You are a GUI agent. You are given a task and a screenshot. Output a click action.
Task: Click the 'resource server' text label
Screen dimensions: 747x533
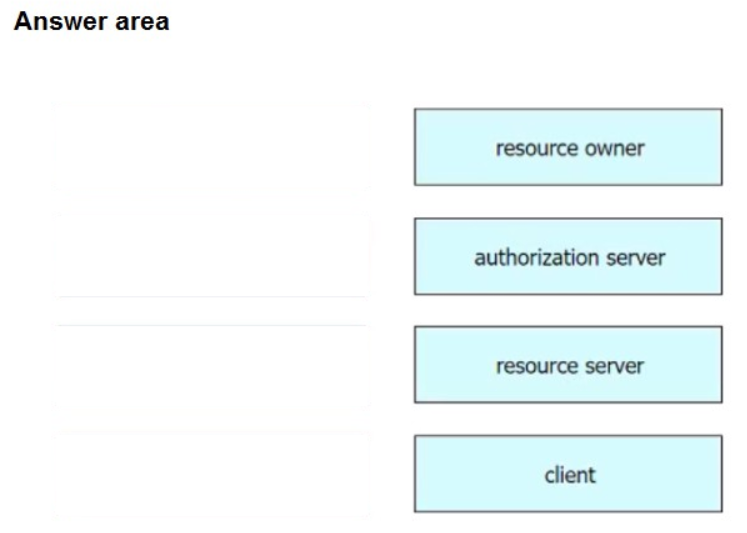(570, 366)
